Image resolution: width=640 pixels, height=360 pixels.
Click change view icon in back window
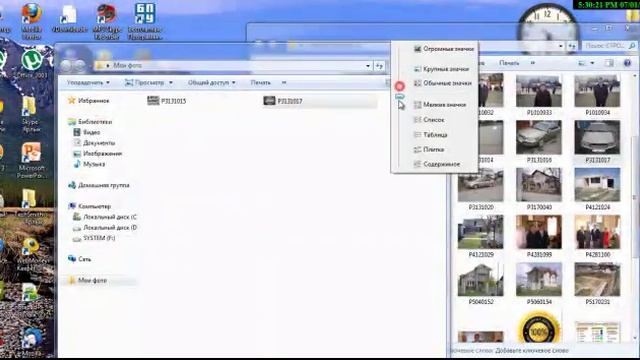[x=582, y=63]
